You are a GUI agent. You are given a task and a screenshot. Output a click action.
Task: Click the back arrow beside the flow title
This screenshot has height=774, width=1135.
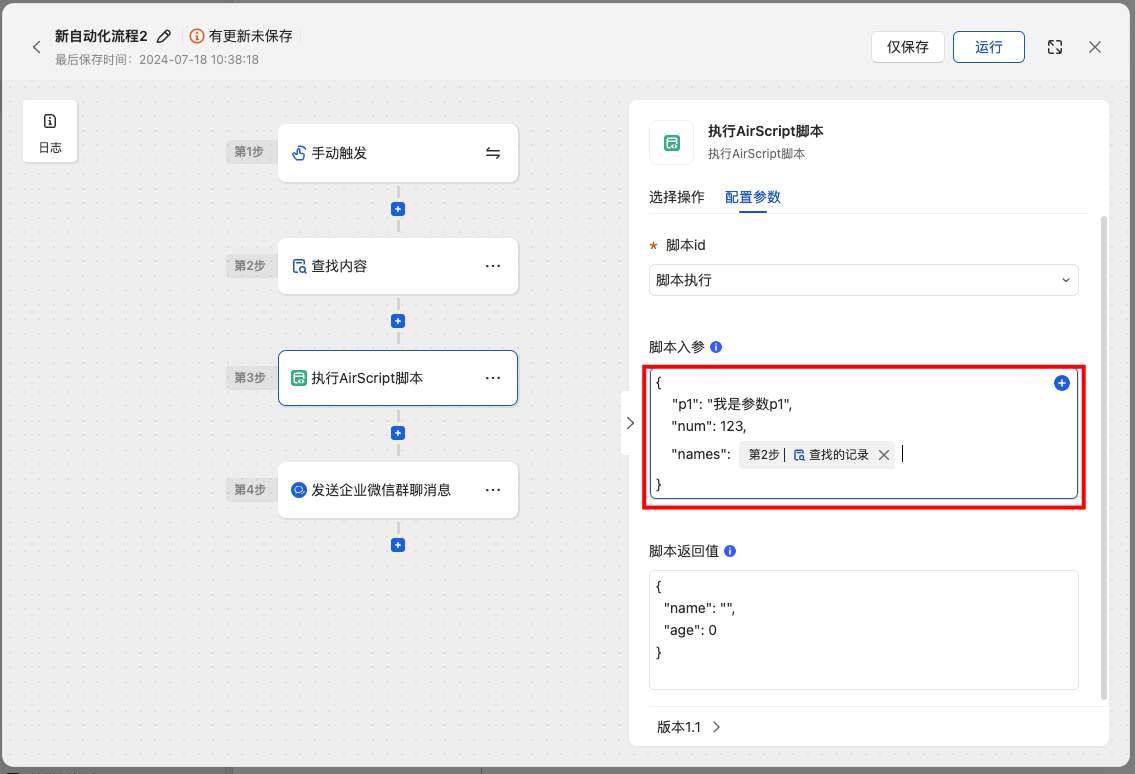point(37,47)
